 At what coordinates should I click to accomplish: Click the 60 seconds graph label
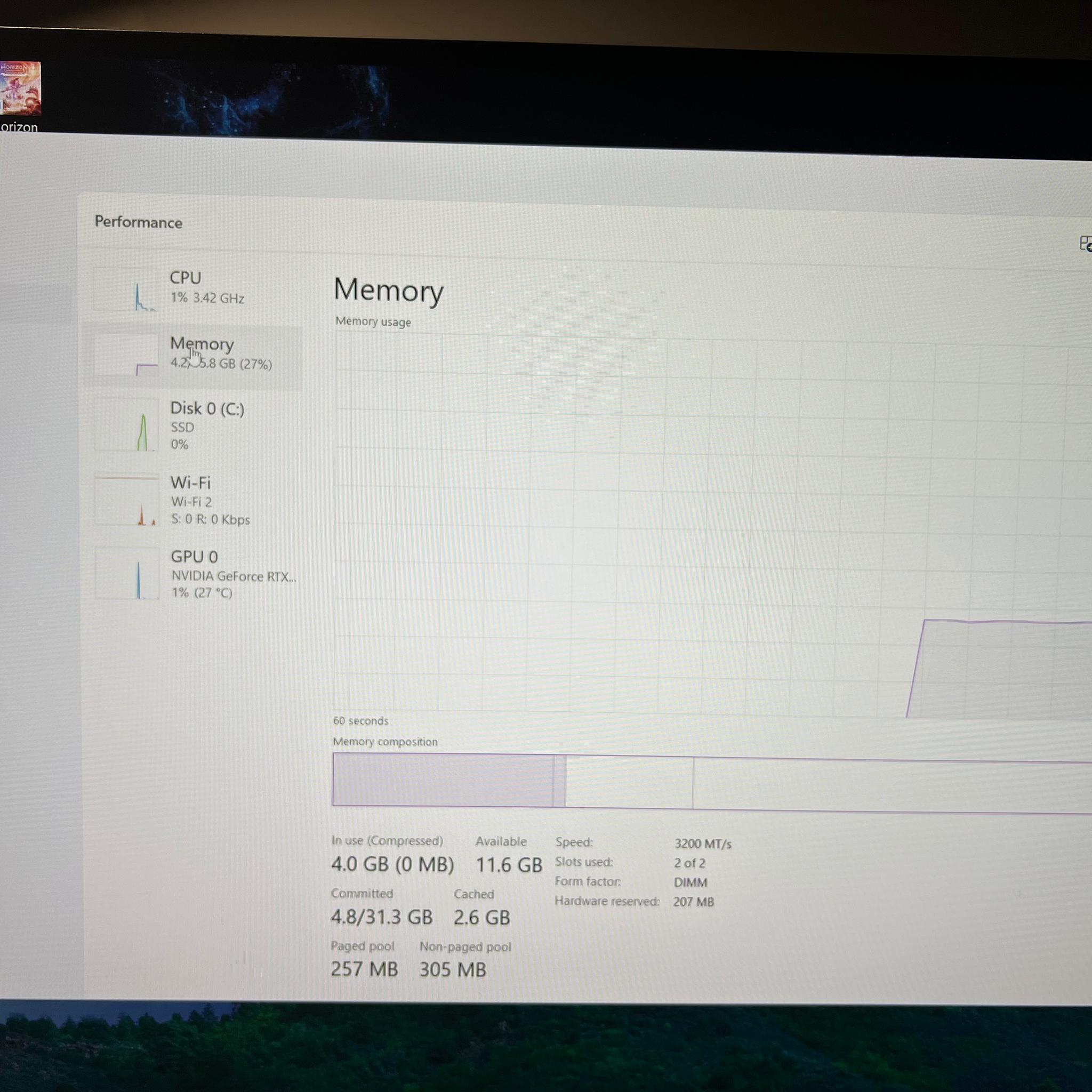coord(360,721)
